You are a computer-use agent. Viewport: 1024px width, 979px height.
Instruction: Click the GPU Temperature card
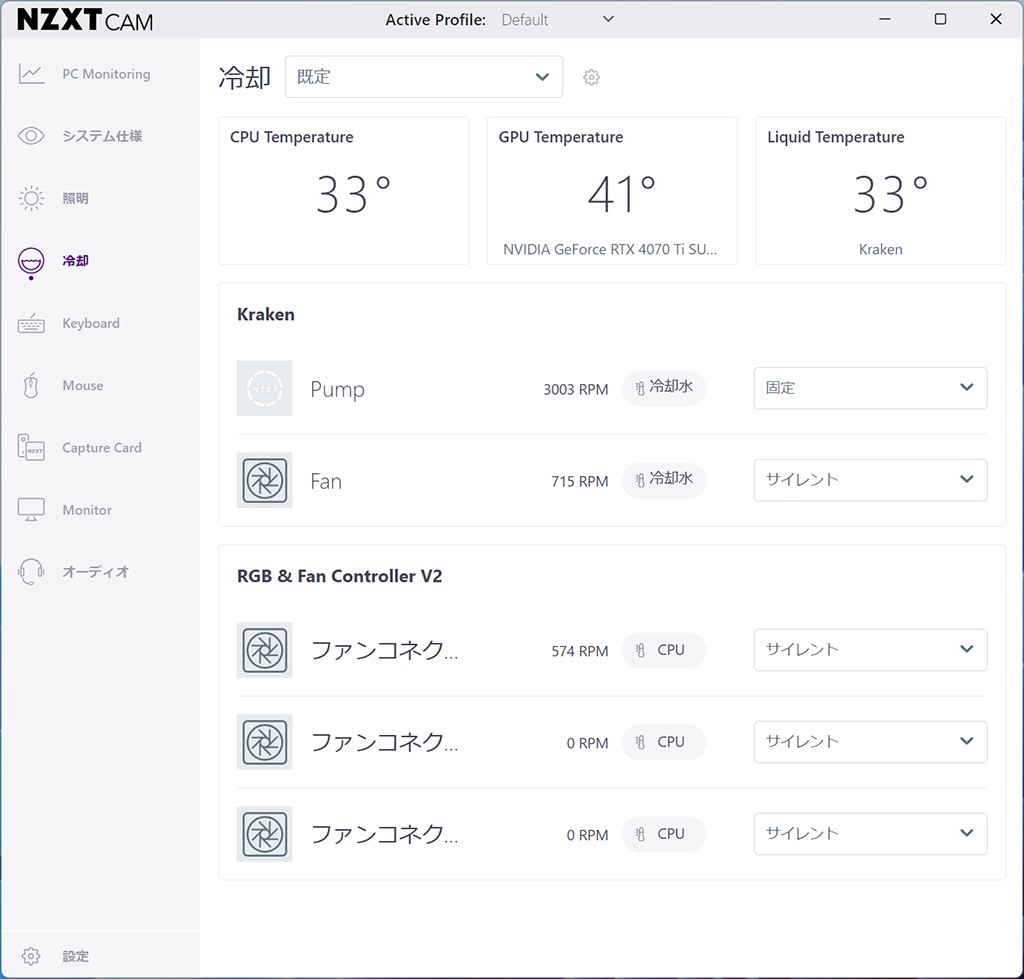612,191
